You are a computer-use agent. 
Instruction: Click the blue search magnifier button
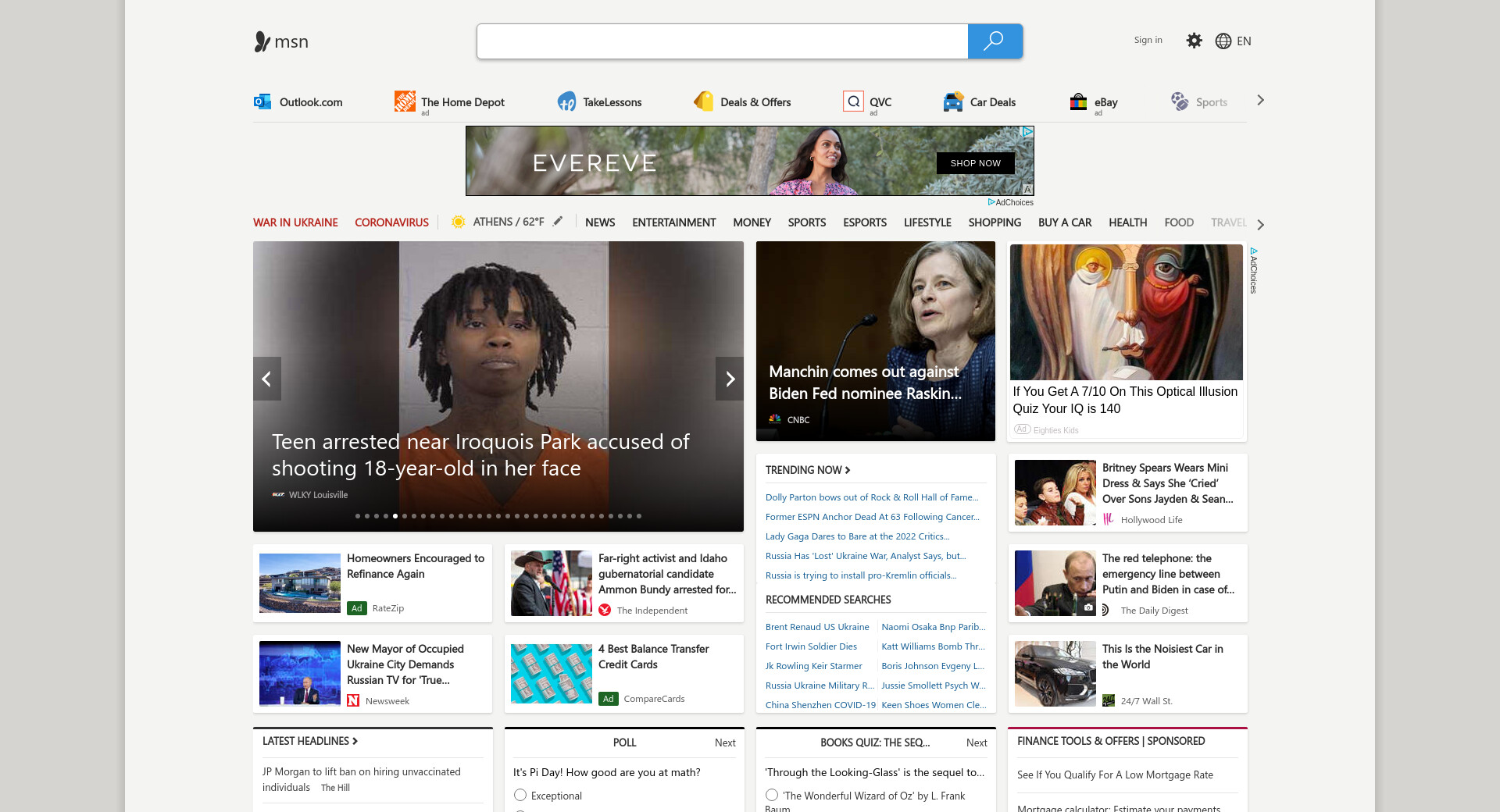coord(994,41)
